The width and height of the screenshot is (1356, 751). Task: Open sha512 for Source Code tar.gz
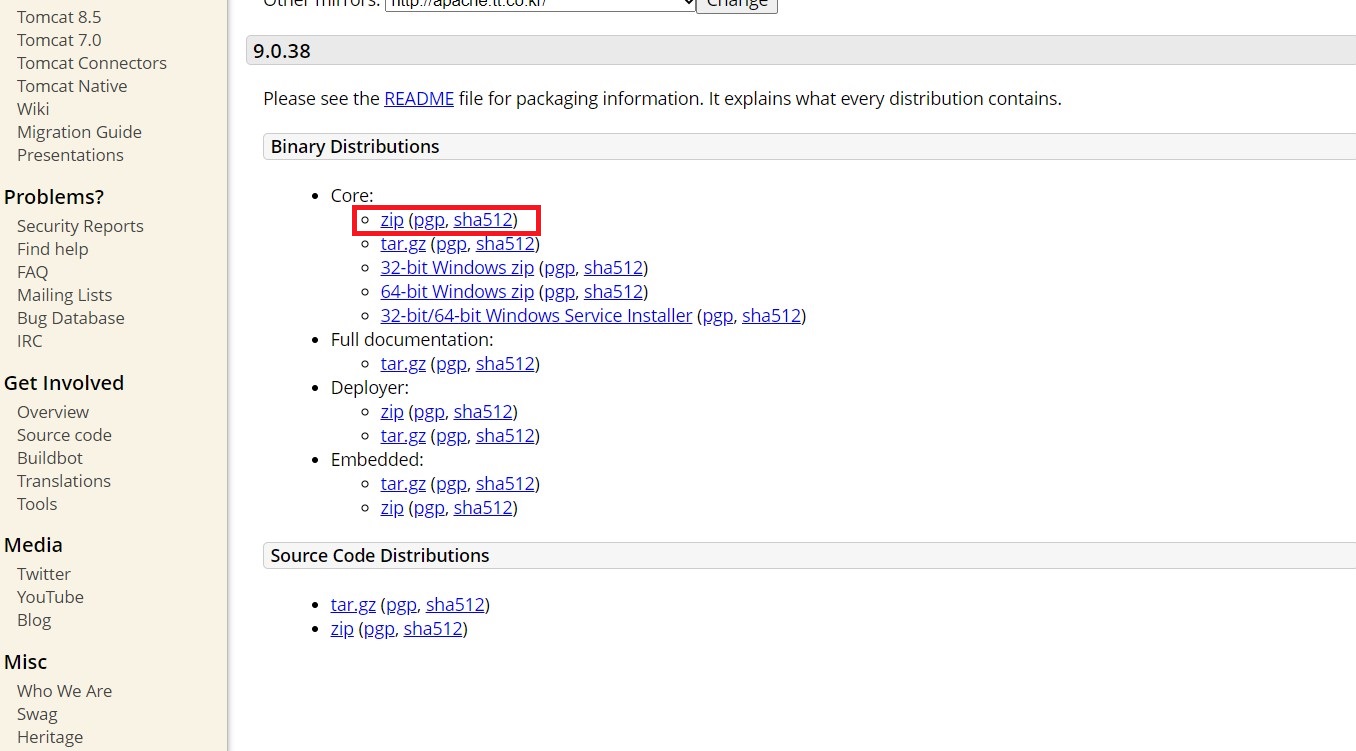click(x=455, y=605)
